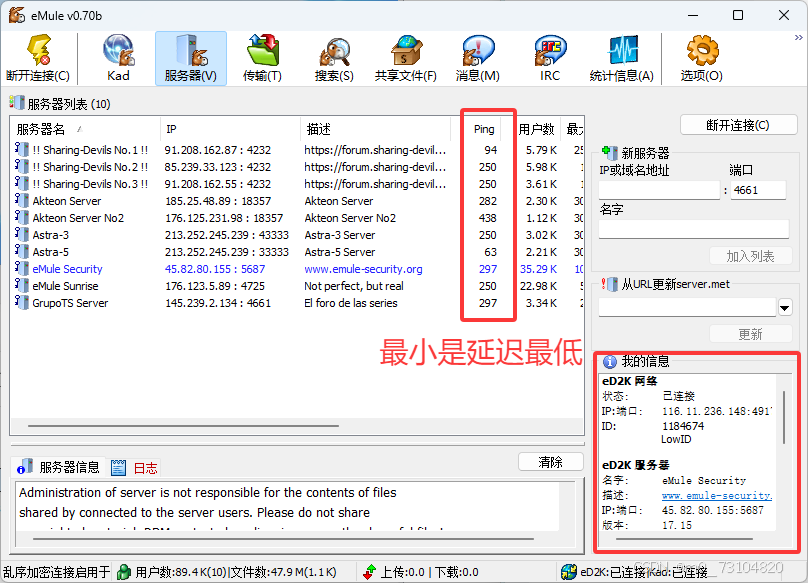Screen dimensions: 808x583
Task: Select the Servers (服务器) toolbar icon
Action: [191, 58]
